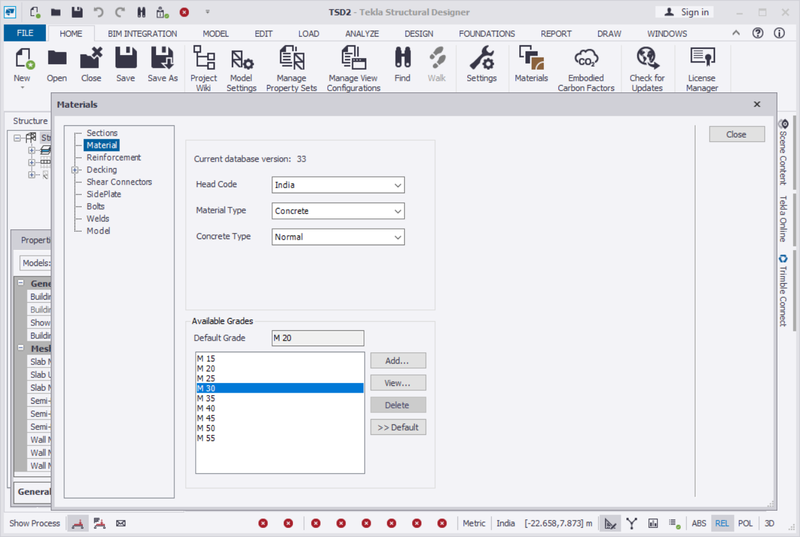Open the quick access toolbar customize arrow

click(x=207, y=12)
